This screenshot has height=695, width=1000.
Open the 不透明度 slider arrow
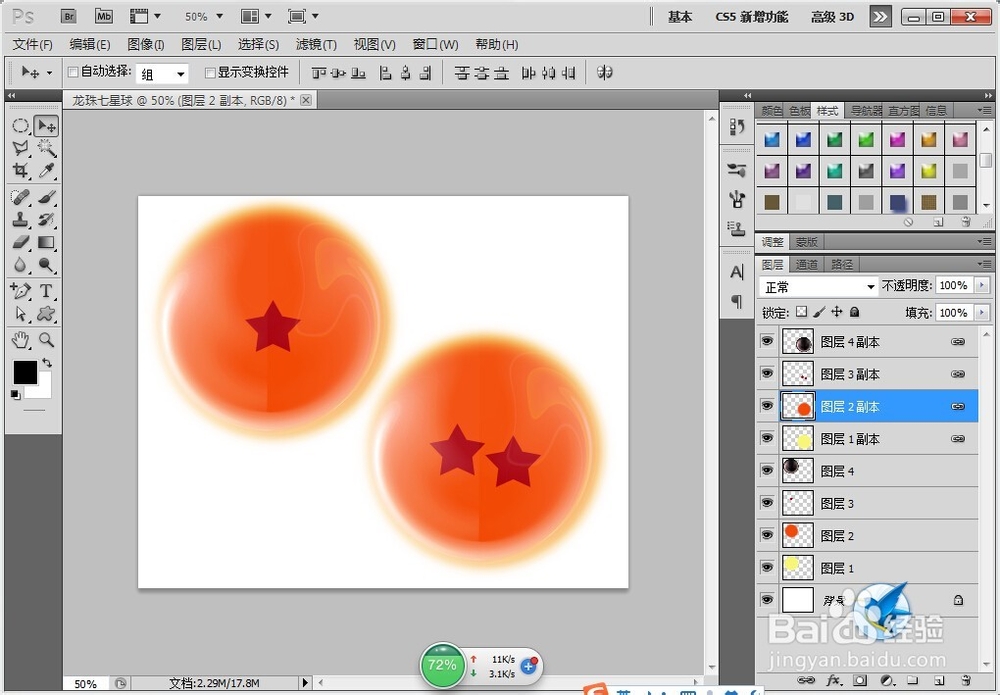[x=982, y=286]
